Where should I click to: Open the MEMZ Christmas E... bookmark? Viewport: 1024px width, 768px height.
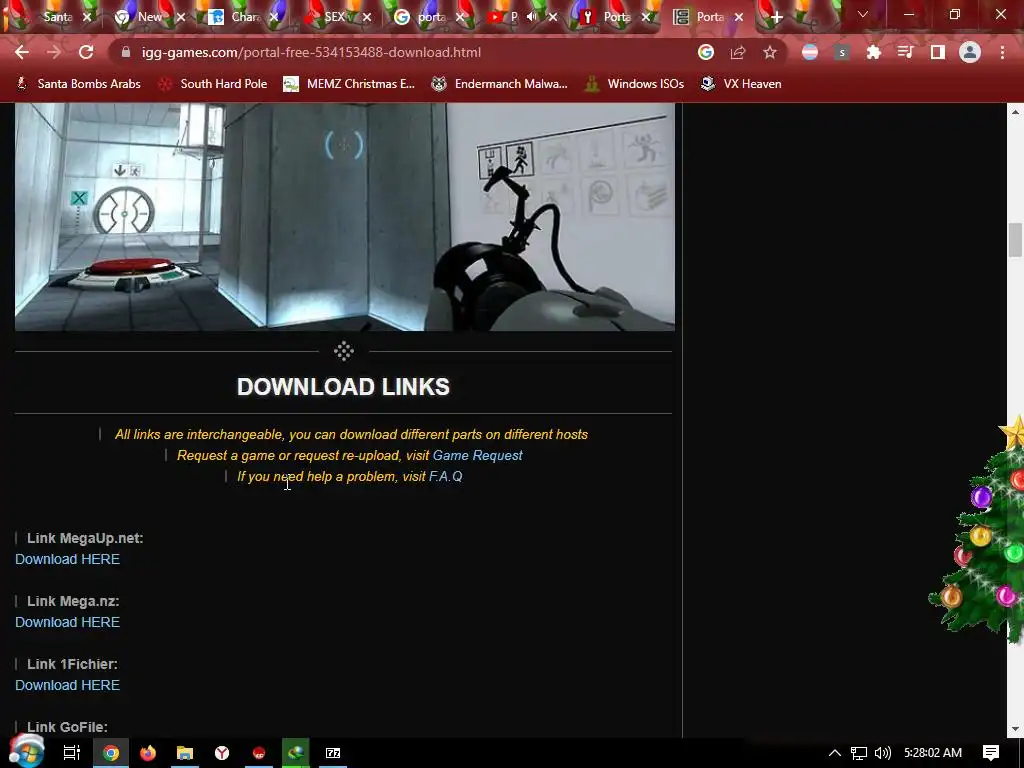(349, 84)
